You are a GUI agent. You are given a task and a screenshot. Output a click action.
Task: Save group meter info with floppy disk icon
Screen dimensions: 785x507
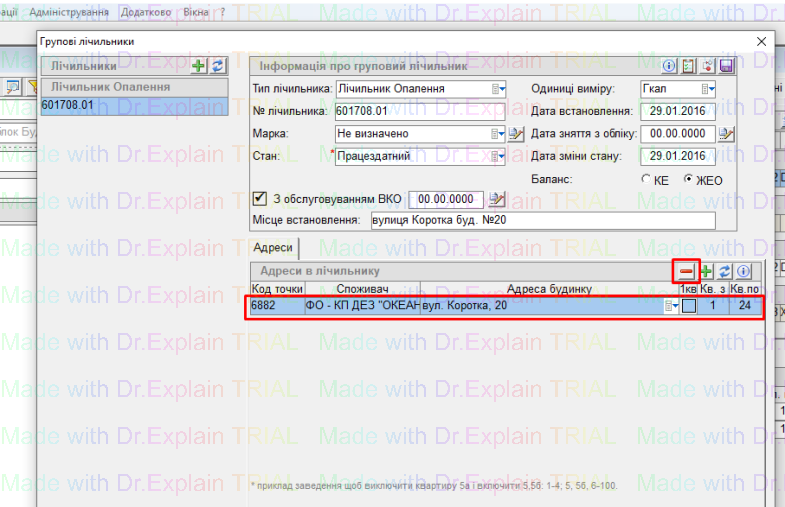727,67
